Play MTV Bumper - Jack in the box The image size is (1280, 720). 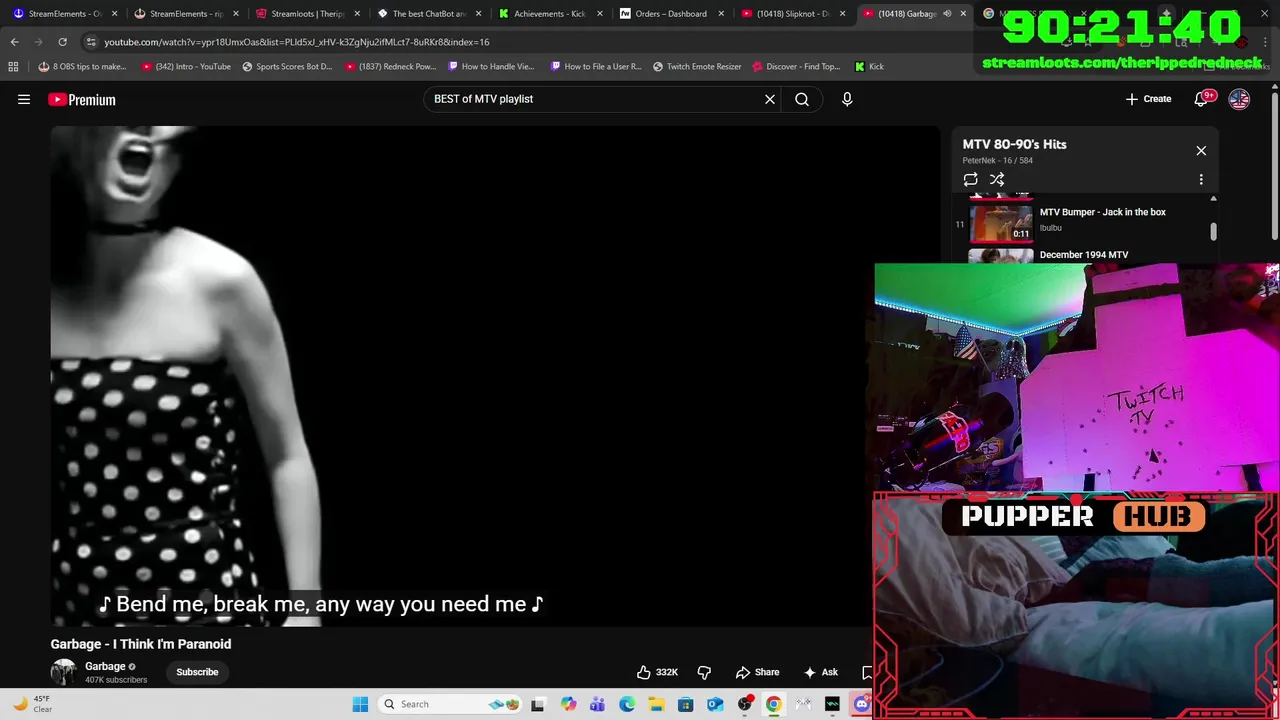coord(1085,222)
